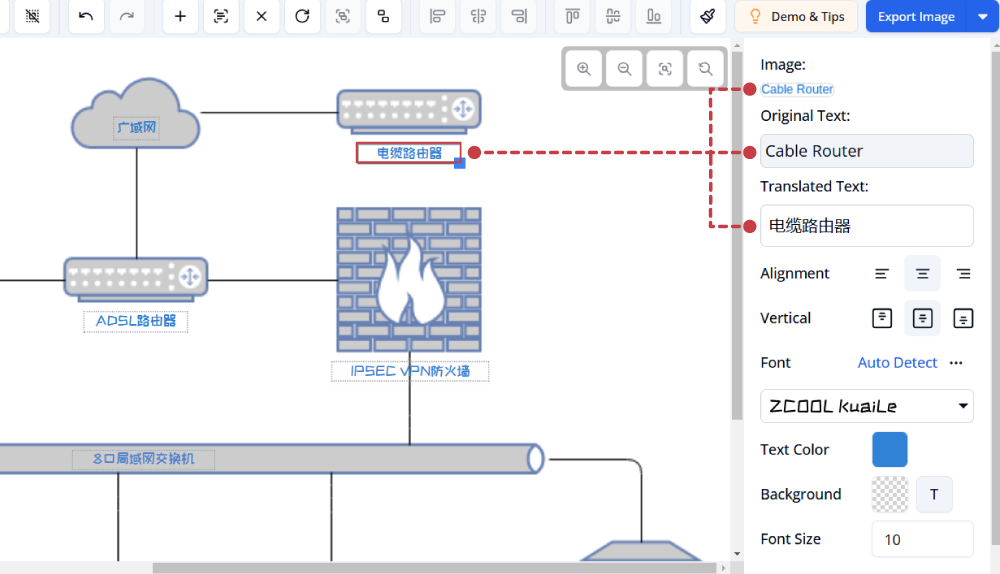Image resolution: width=1000 pixels, height=574 pixels.
Task: Zoom in on the canvas
Action: (584, 69)
